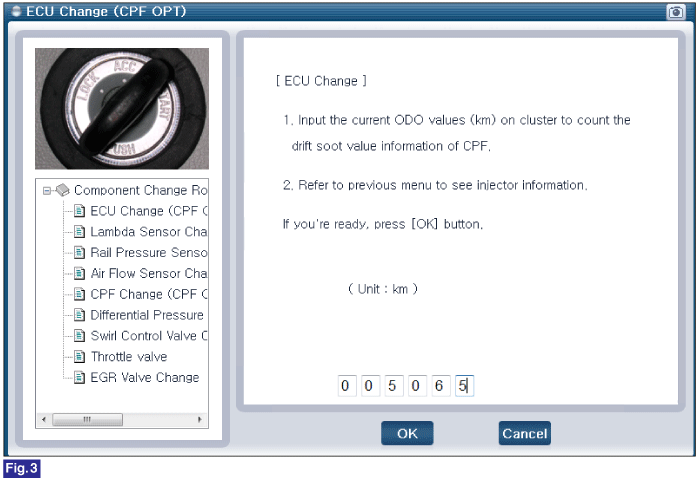Select the ECU Change (CPF) document icon
Image resolution: width=700 pixels, height=481 pixels.
pos(79,211)
